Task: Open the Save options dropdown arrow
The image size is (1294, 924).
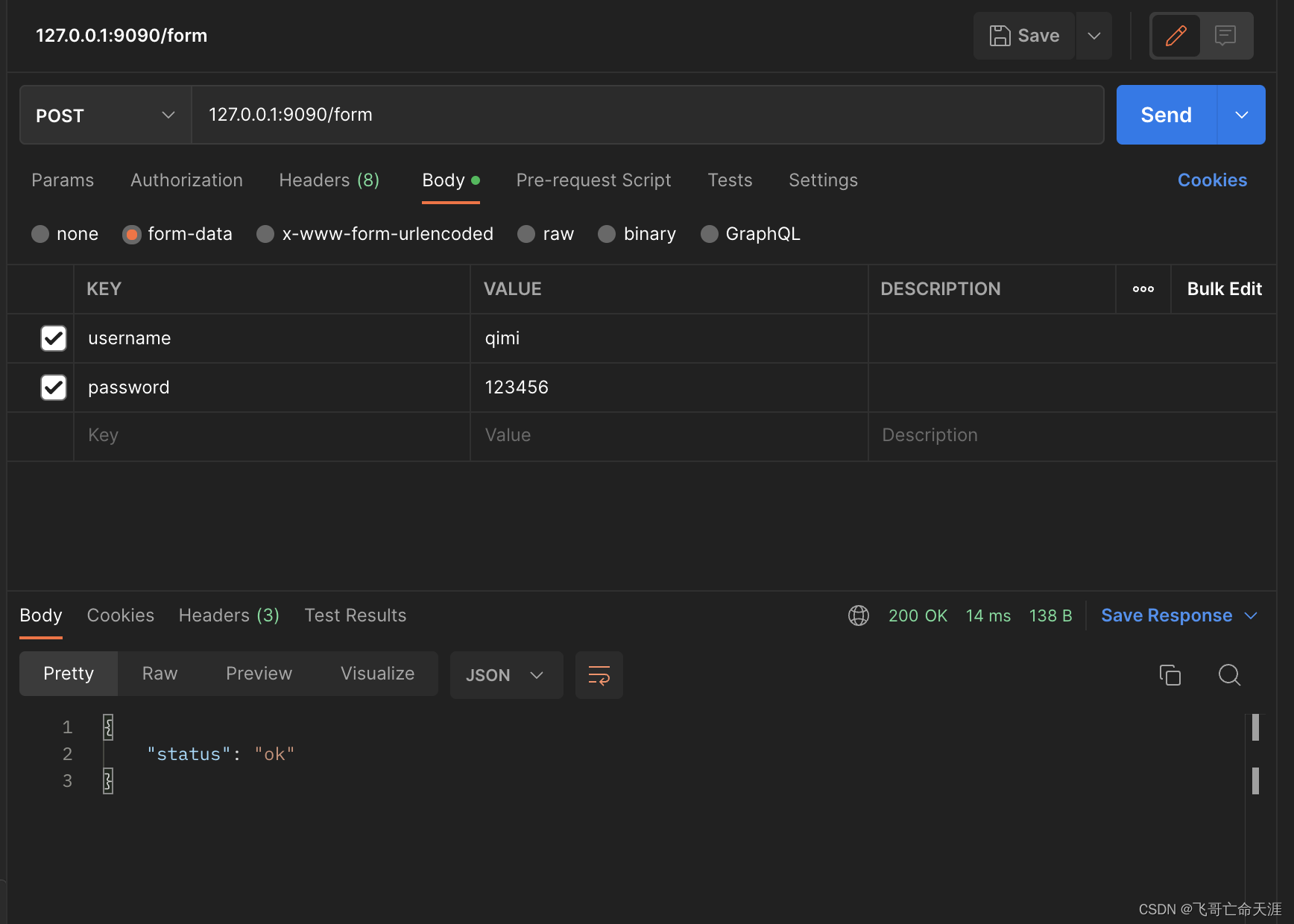Action: click(1094, 36)
